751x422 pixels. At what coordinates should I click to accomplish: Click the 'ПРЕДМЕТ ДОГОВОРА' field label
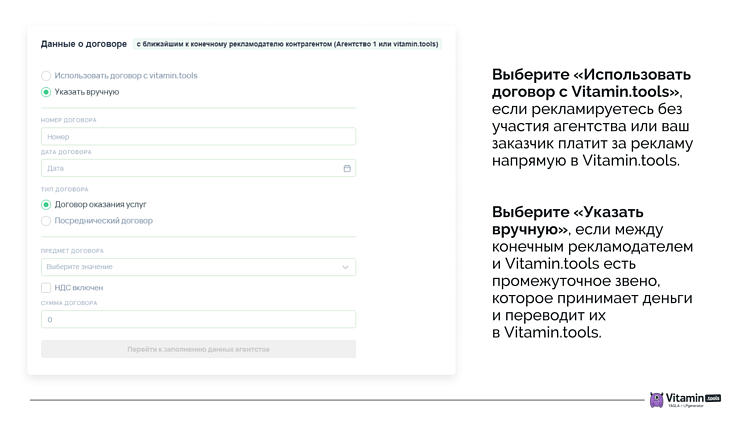(x=72, y=251)
